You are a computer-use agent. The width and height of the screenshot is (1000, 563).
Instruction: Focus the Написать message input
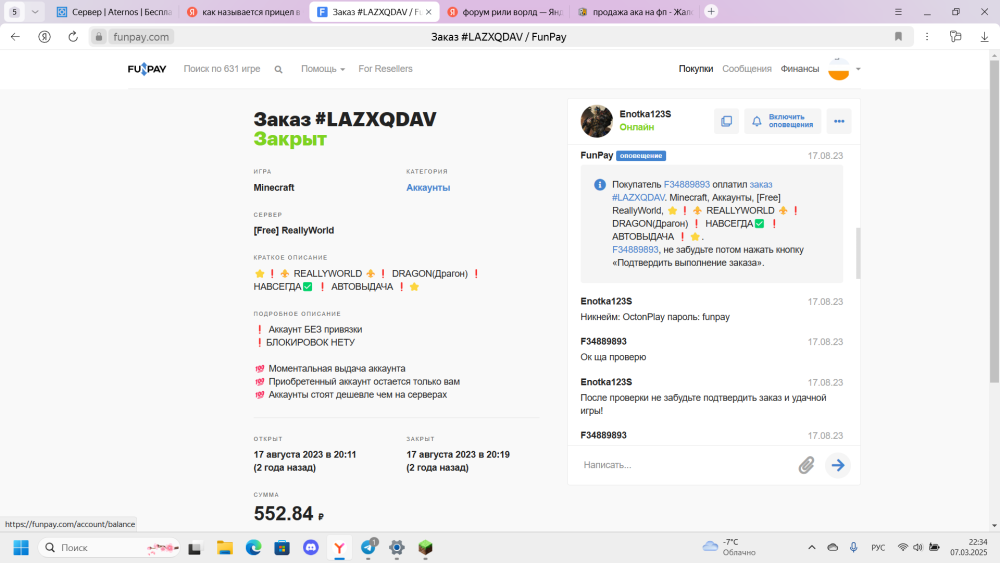686,465
